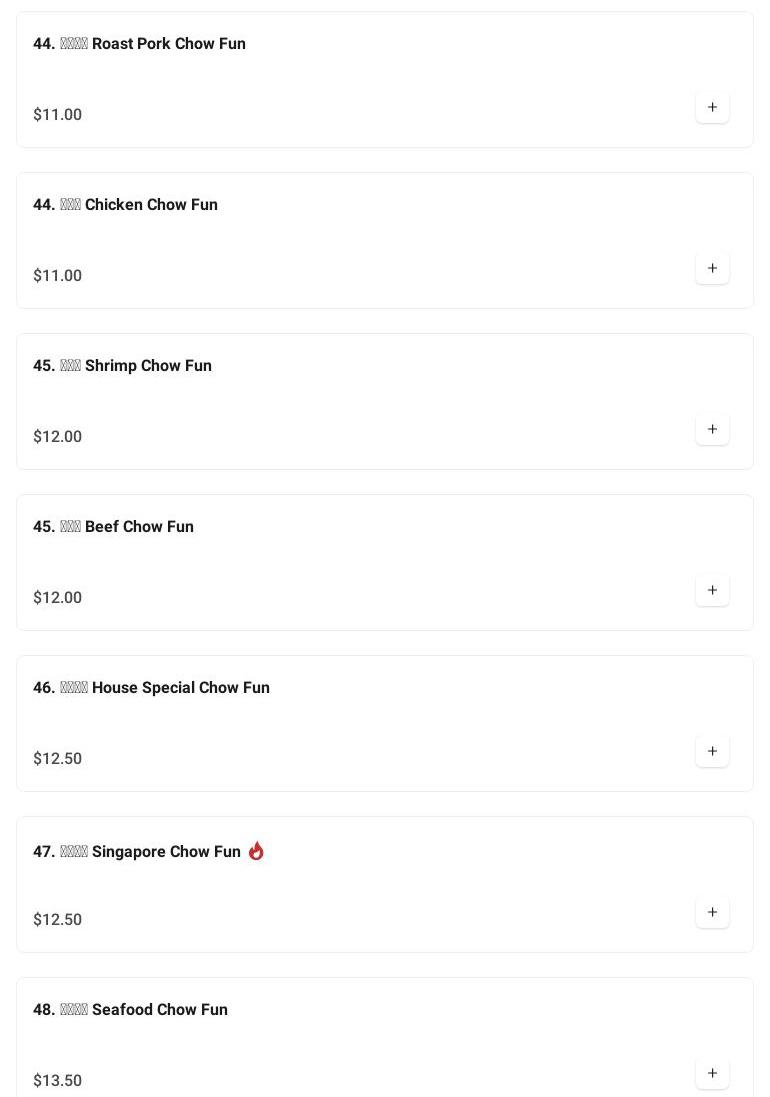Screen dimensions: 770x1097
Task: Select Shrimp Chow Fun item name
Action: point(122,365)
